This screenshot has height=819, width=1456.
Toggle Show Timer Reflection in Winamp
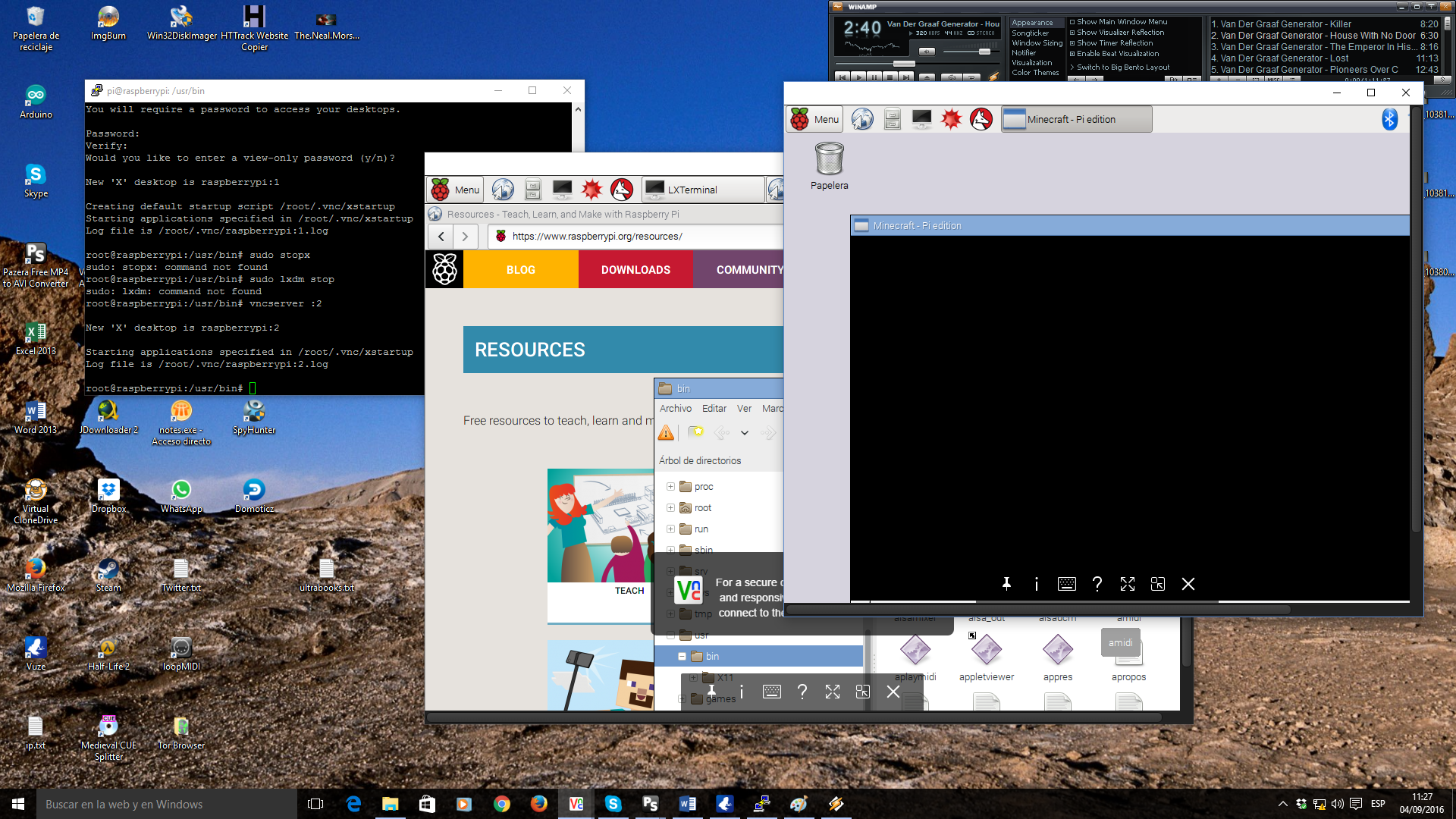click(1111, 43)
